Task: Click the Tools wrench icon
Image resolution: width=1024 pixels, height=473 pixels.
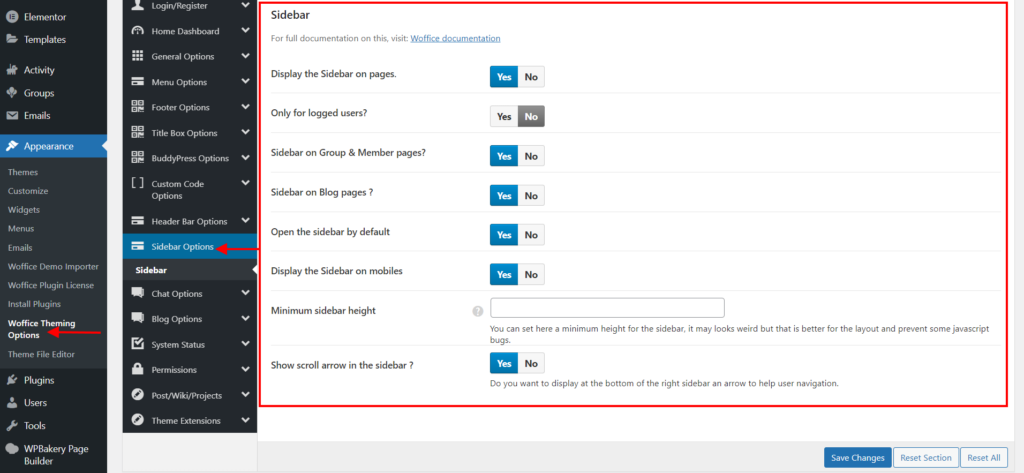Action: pyautogui.click(x=12, y=426)
